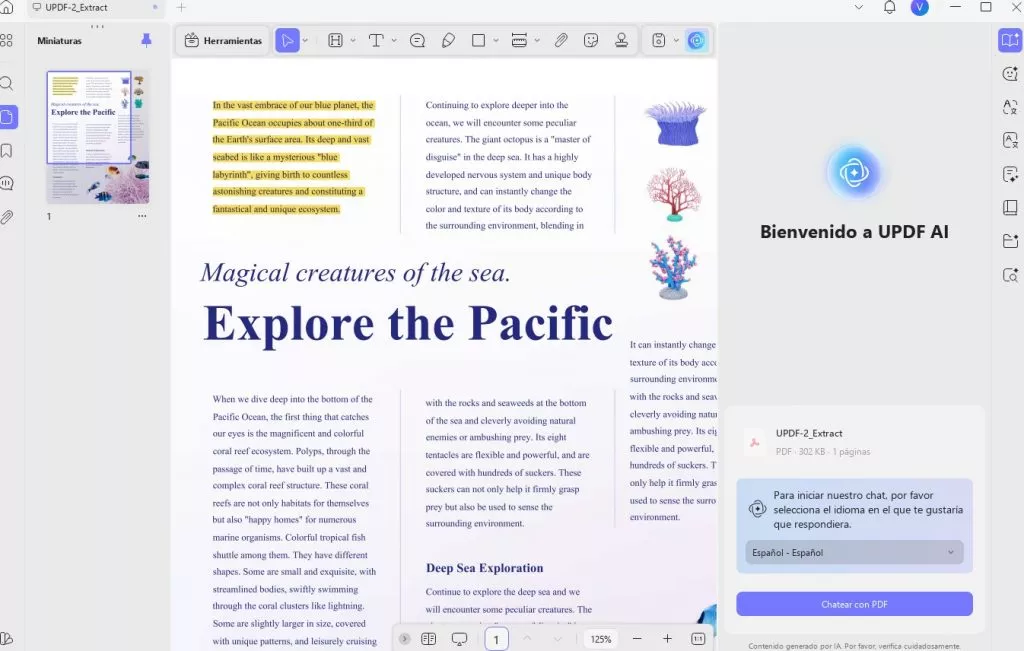Click the Bienvenido a UPDF AI logo

pos(854,172)
